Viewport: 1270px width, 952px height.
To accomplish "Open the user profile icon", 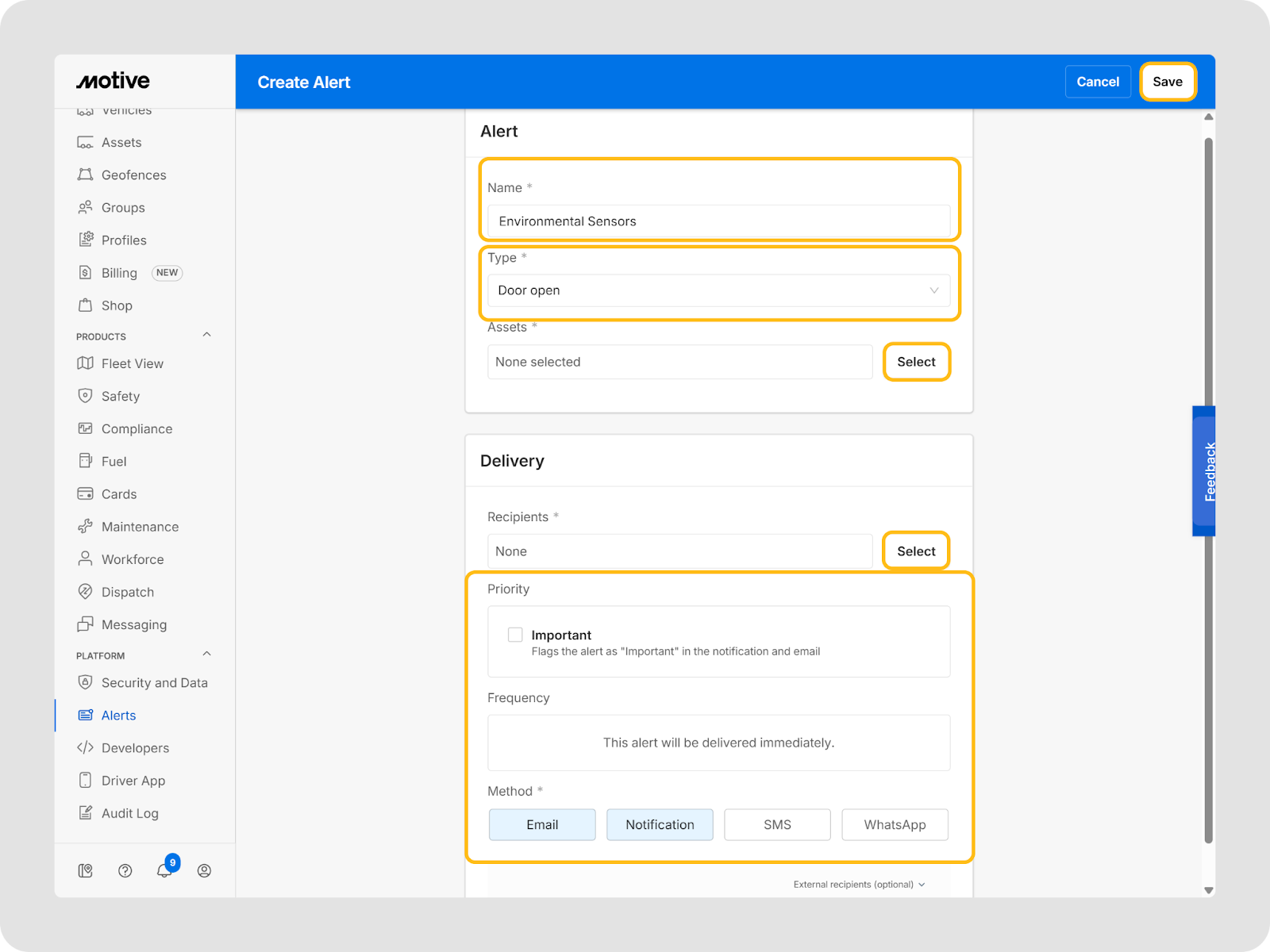I will pos(204,871).
